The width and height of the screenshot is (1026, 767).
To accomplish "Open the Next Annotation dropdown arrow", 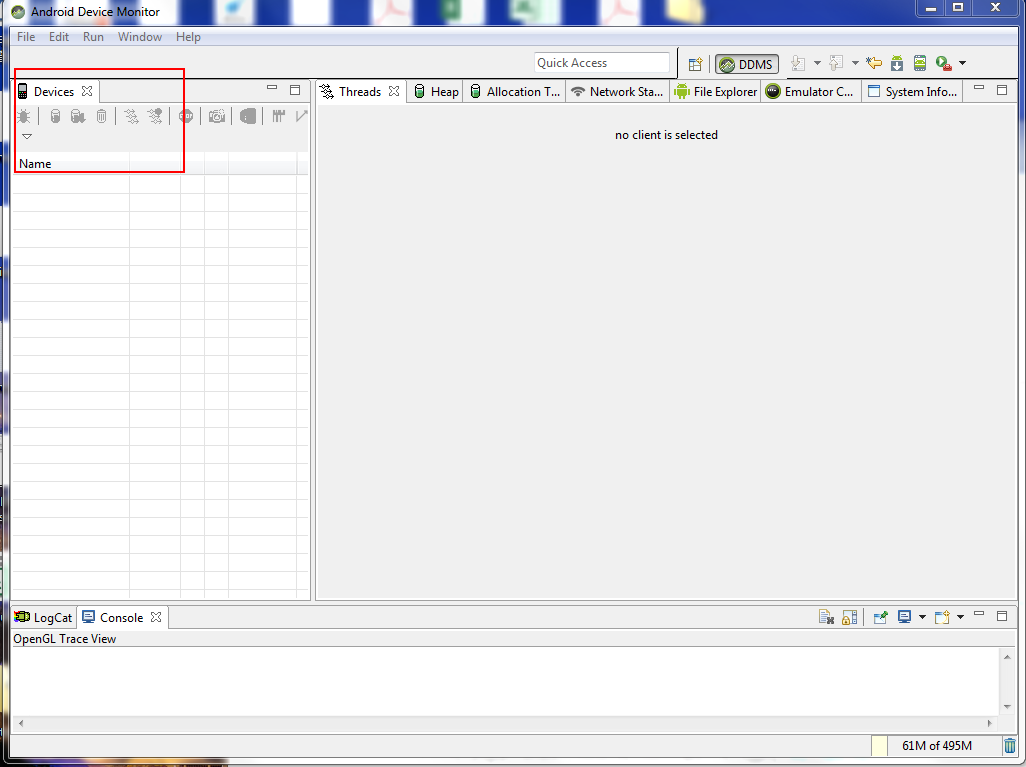I will click(817, 63).
